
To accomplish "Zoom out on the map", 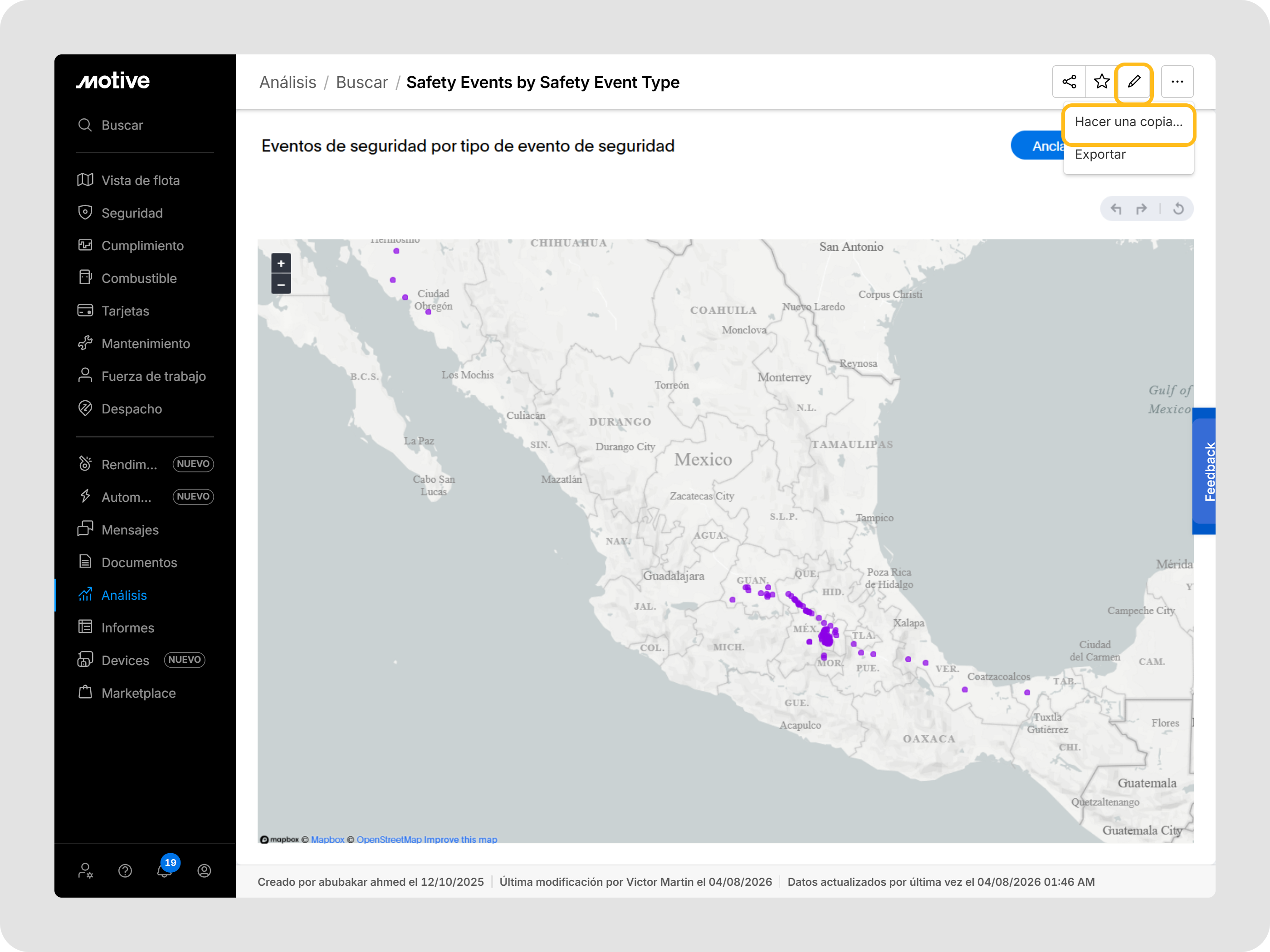I will [x=281, y=285].
